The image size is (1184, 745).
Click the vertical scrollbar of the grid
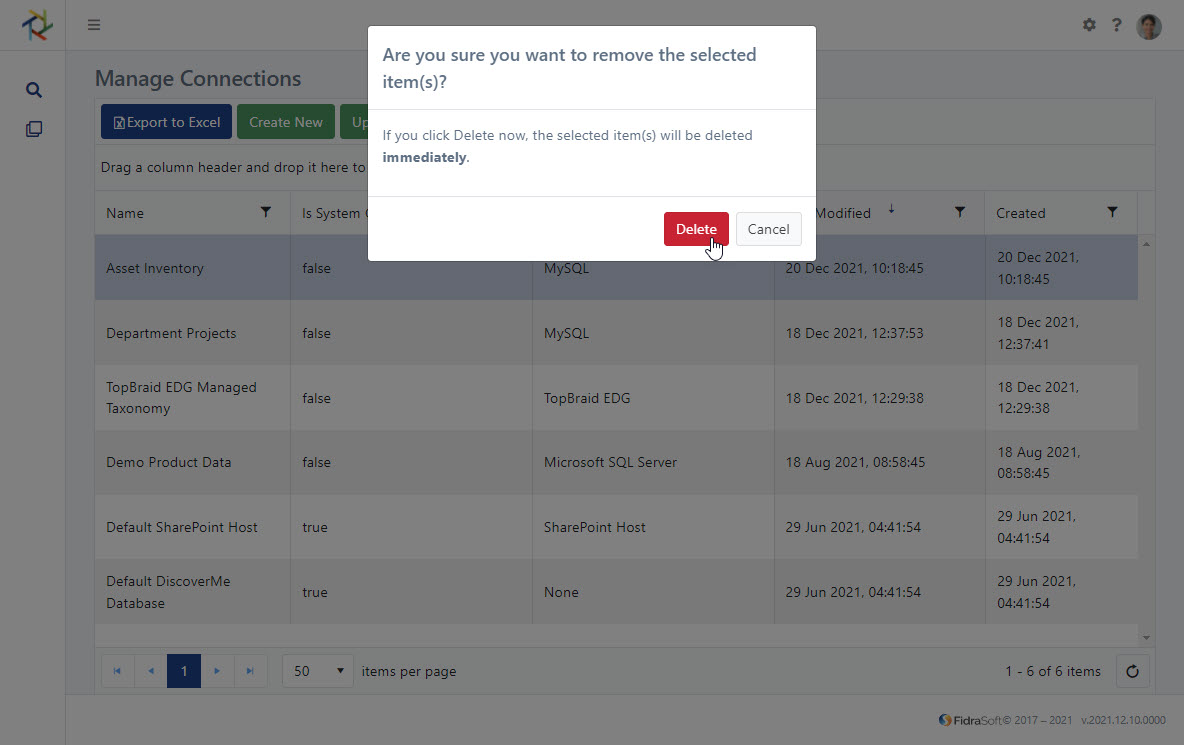(x=1146, y=440)
